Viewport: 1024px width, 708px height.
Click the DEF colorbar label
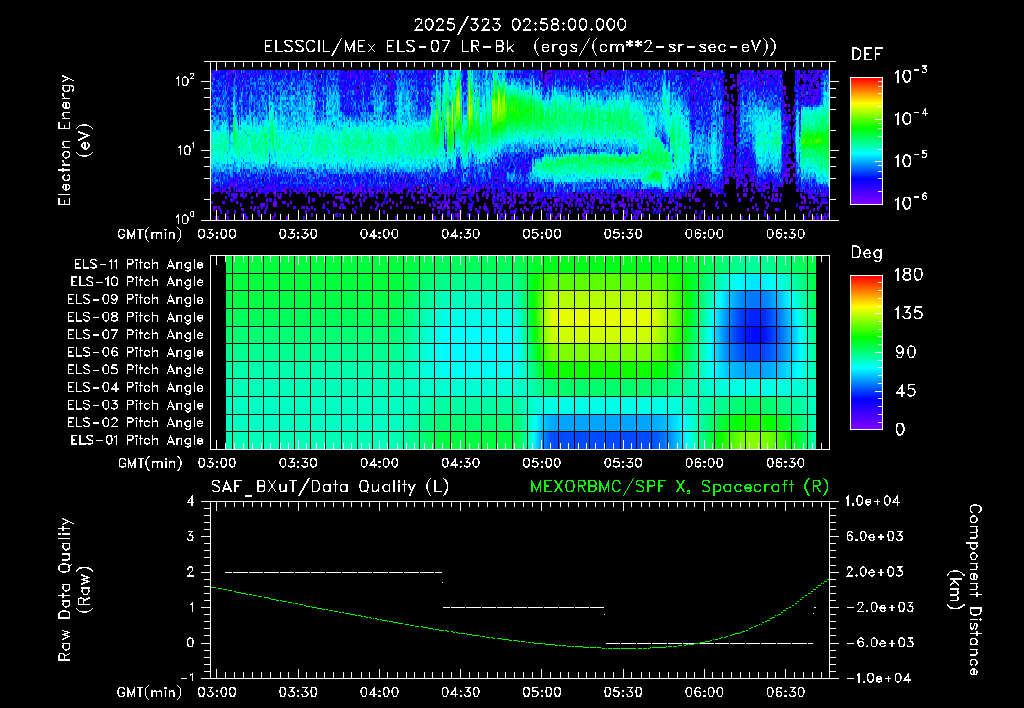(867, 54)
